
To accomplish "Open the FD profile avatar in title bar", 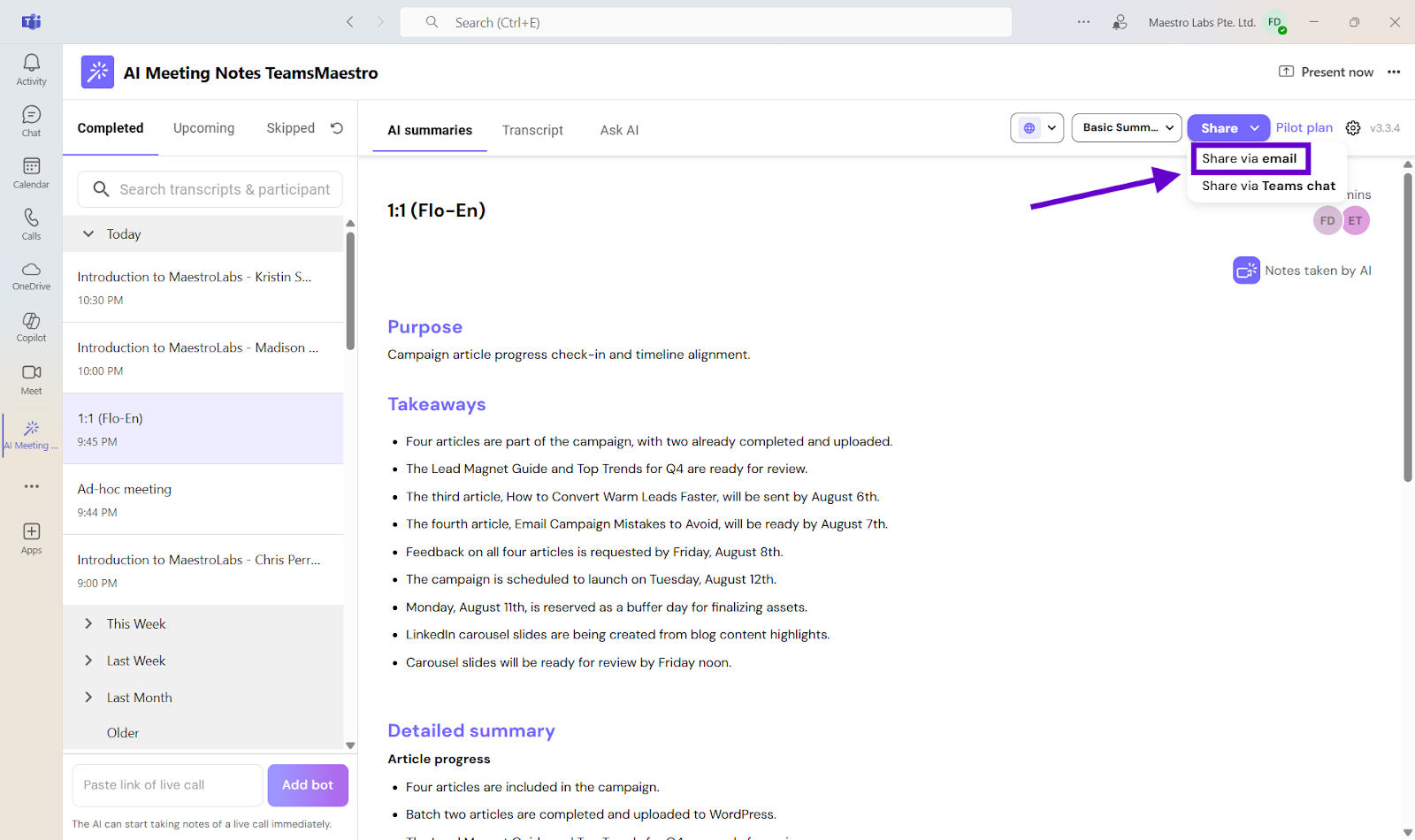I will [x=1275, y=23].
